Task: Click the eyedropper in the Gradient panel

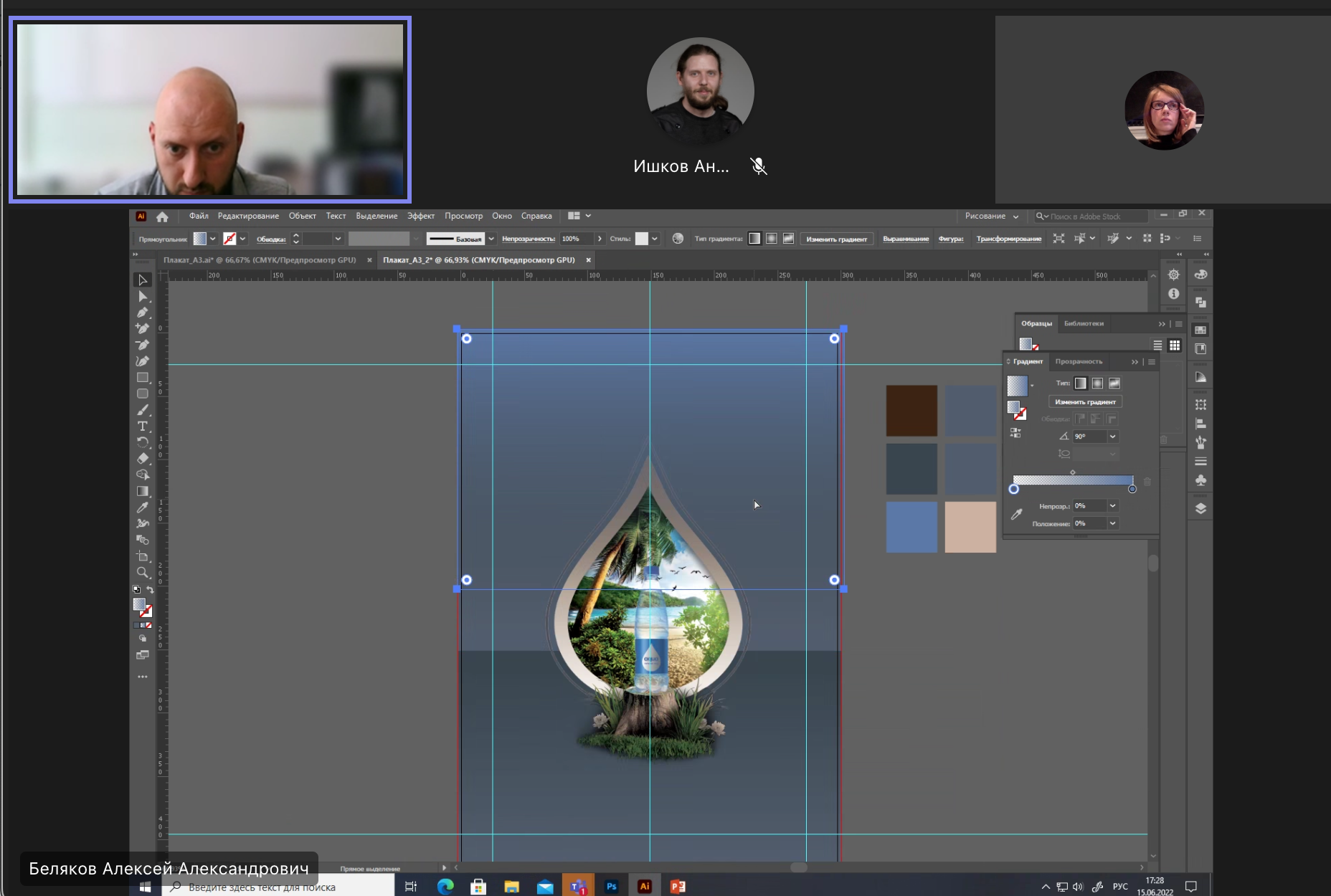Action: point(1016,514)
